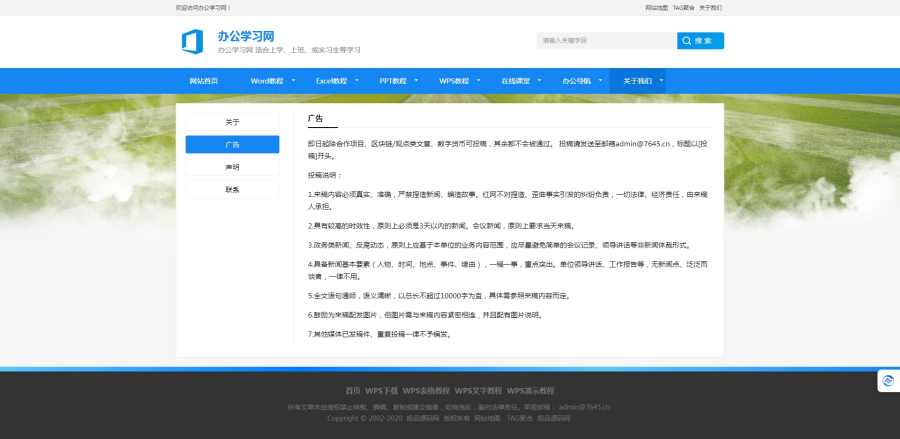This screenshot has width=900, height=439.
Task: Expand the Word教程 dropdown arrow
Action: point(293,80)
